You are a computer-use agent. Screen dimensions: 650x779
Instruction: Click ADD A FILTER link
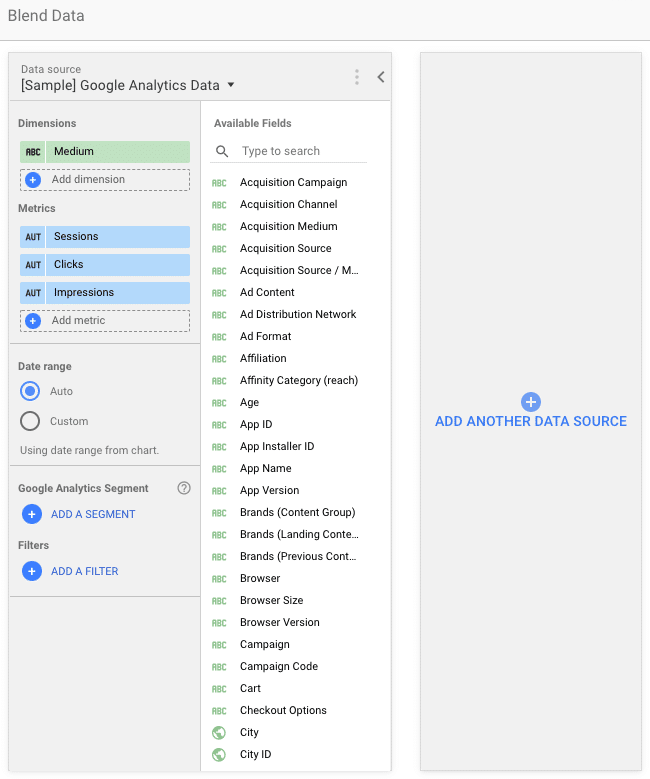click(84, 571)
